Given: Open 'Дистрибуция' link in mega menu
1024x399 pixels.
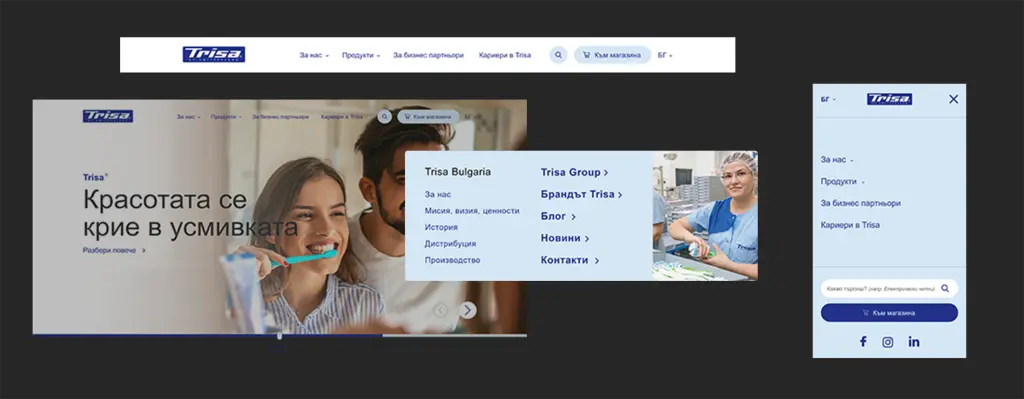Looking at the screenshot, I should pos(450,244).
